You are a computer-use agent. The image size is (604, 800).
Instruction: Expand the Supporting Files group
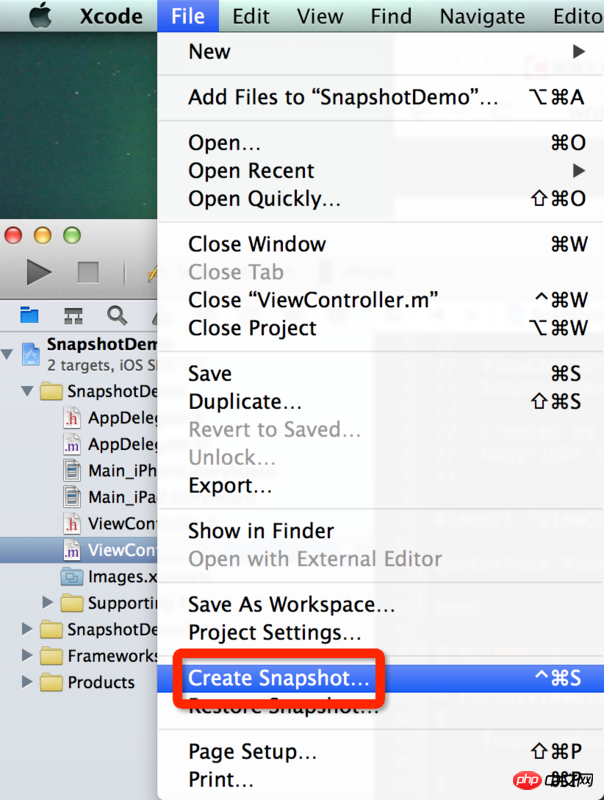(48, 602)
